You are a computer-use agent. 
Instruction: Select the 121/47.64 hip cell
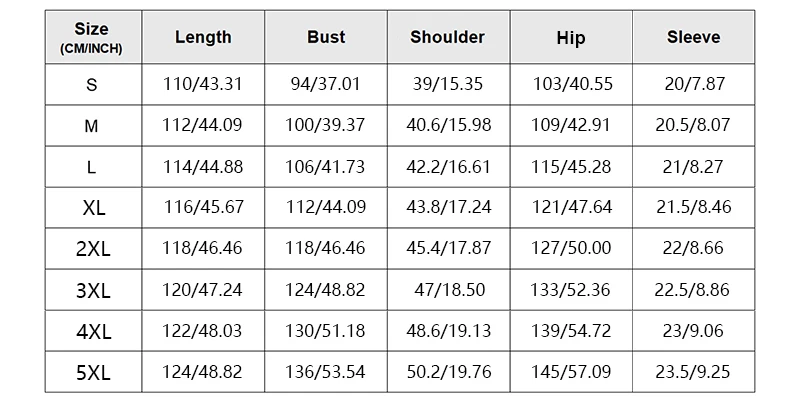tap(571, 208)
